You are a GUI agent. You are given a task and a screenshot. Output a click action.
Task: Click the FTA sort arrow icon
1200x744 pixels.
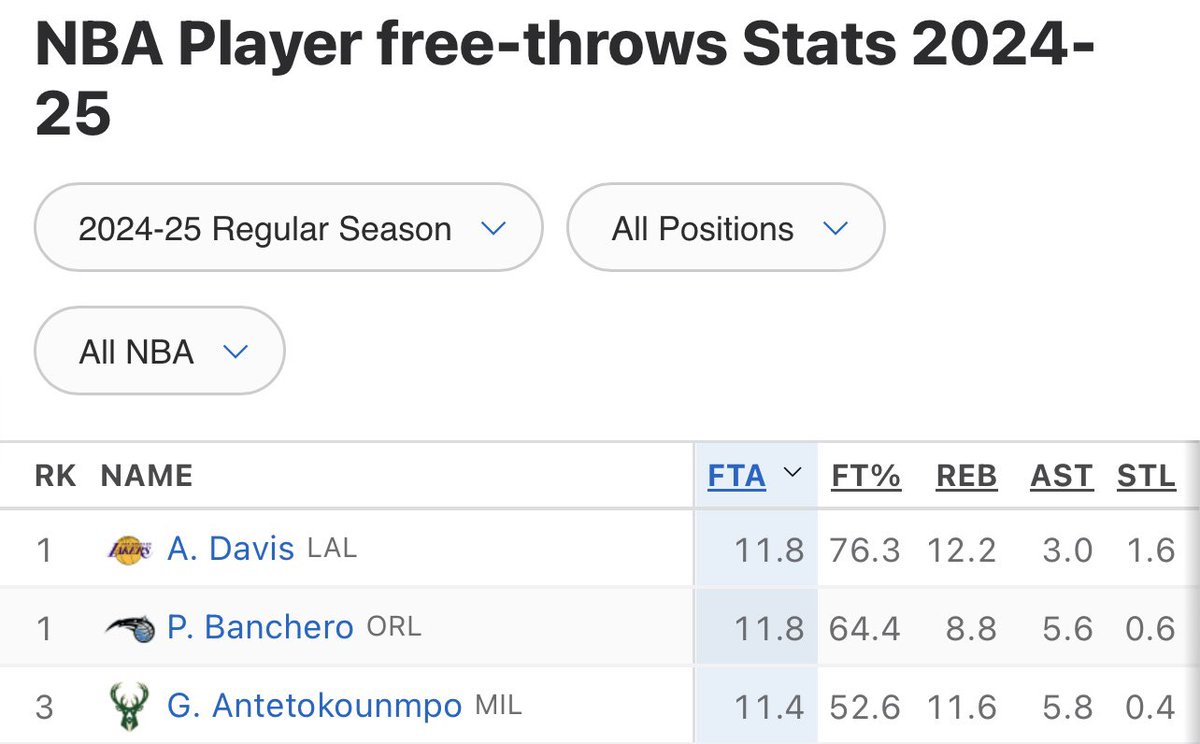791,473
